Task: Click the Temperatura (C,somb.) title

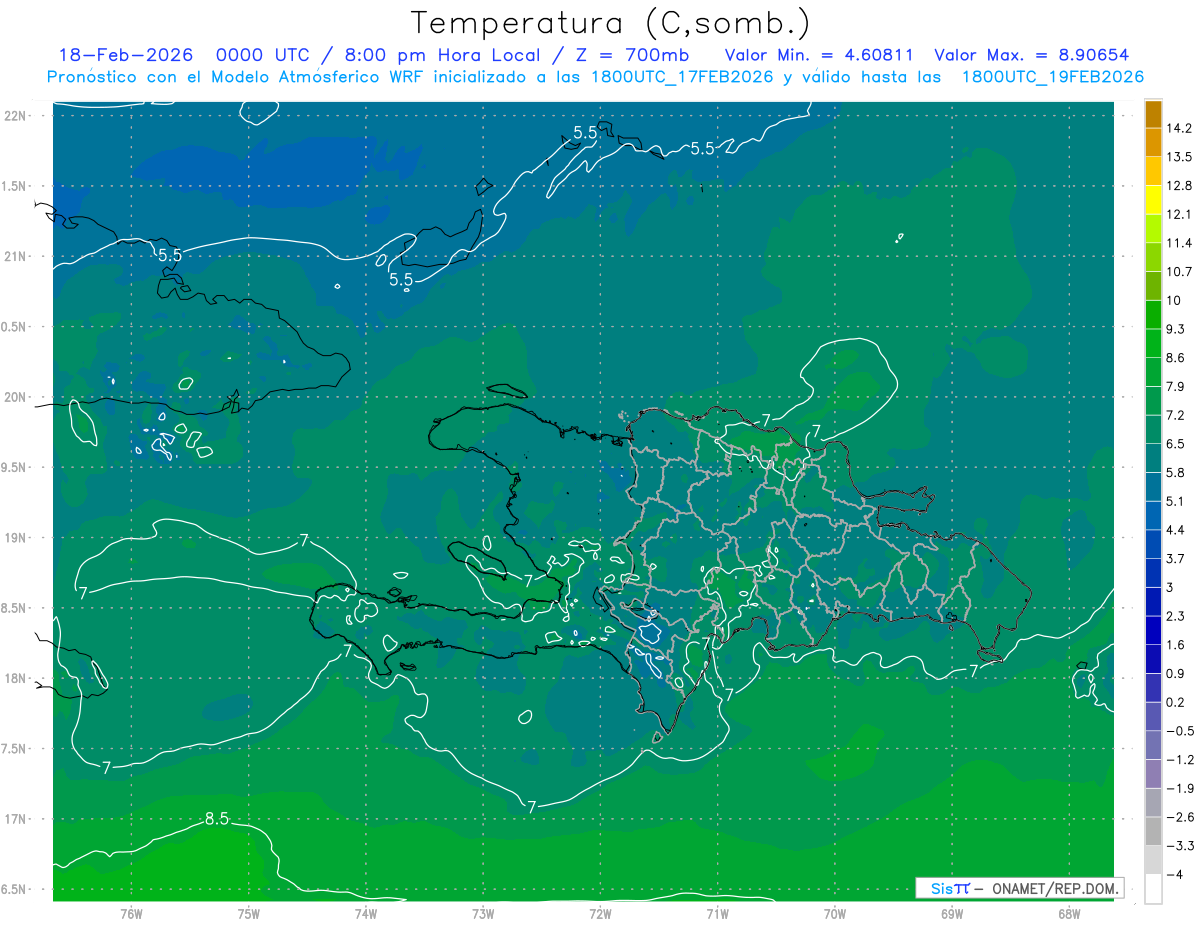Action: click(611, 23)
